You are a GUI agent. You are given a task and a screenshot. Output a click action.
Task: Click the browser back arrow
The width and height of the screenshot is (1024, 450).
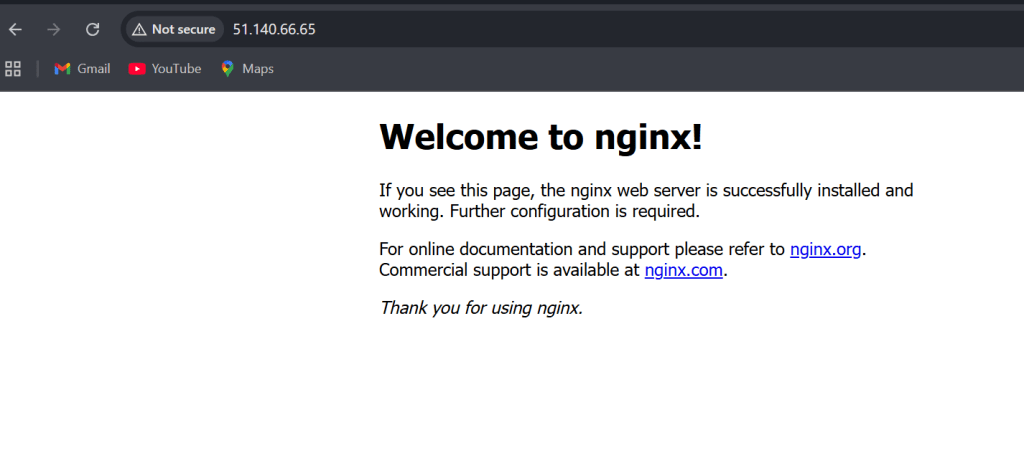(15, 29)
